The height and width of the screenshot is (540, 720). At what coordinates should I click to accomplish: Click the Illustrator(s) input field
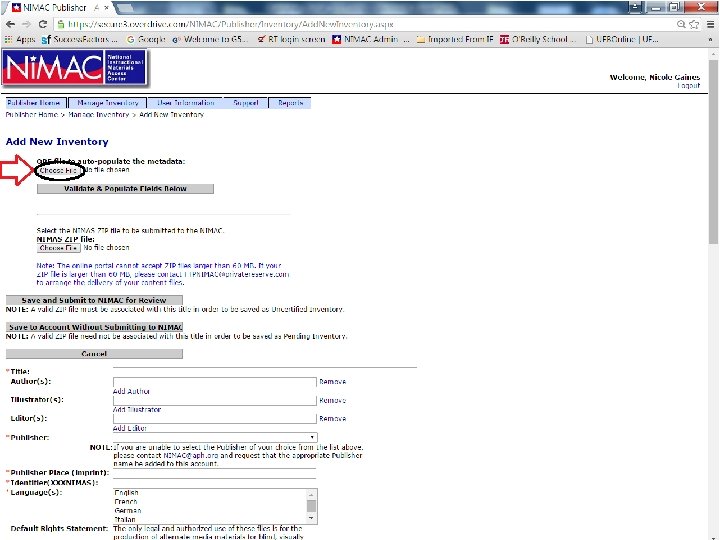[214, 400]
